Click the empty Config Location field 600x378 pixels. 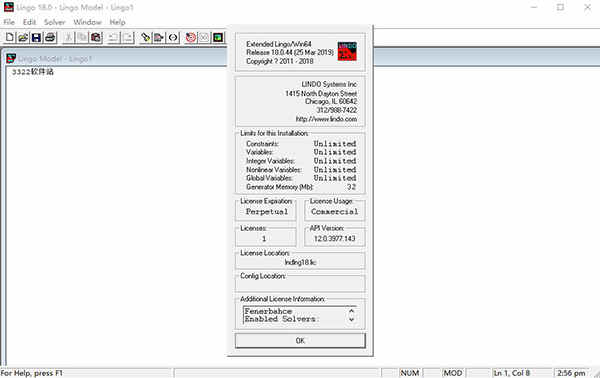[300, 285]
